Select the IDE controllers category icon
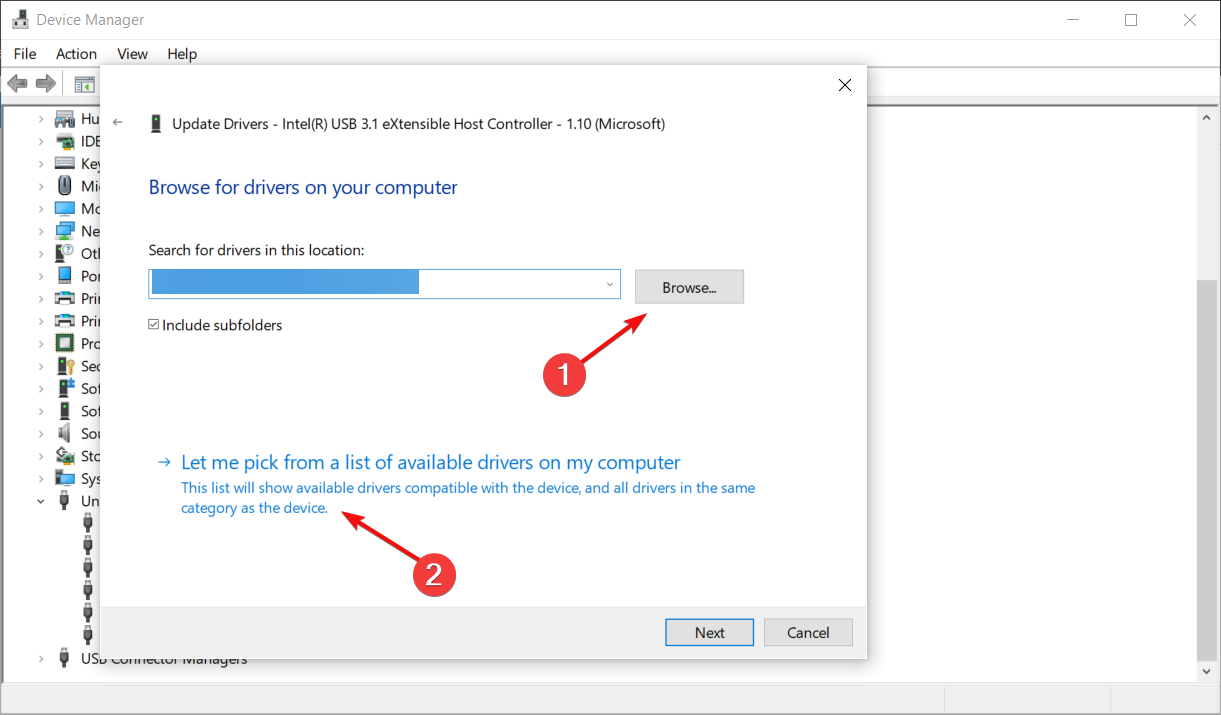This screenshot has height=715, width=1221. (x=65, y=141)
